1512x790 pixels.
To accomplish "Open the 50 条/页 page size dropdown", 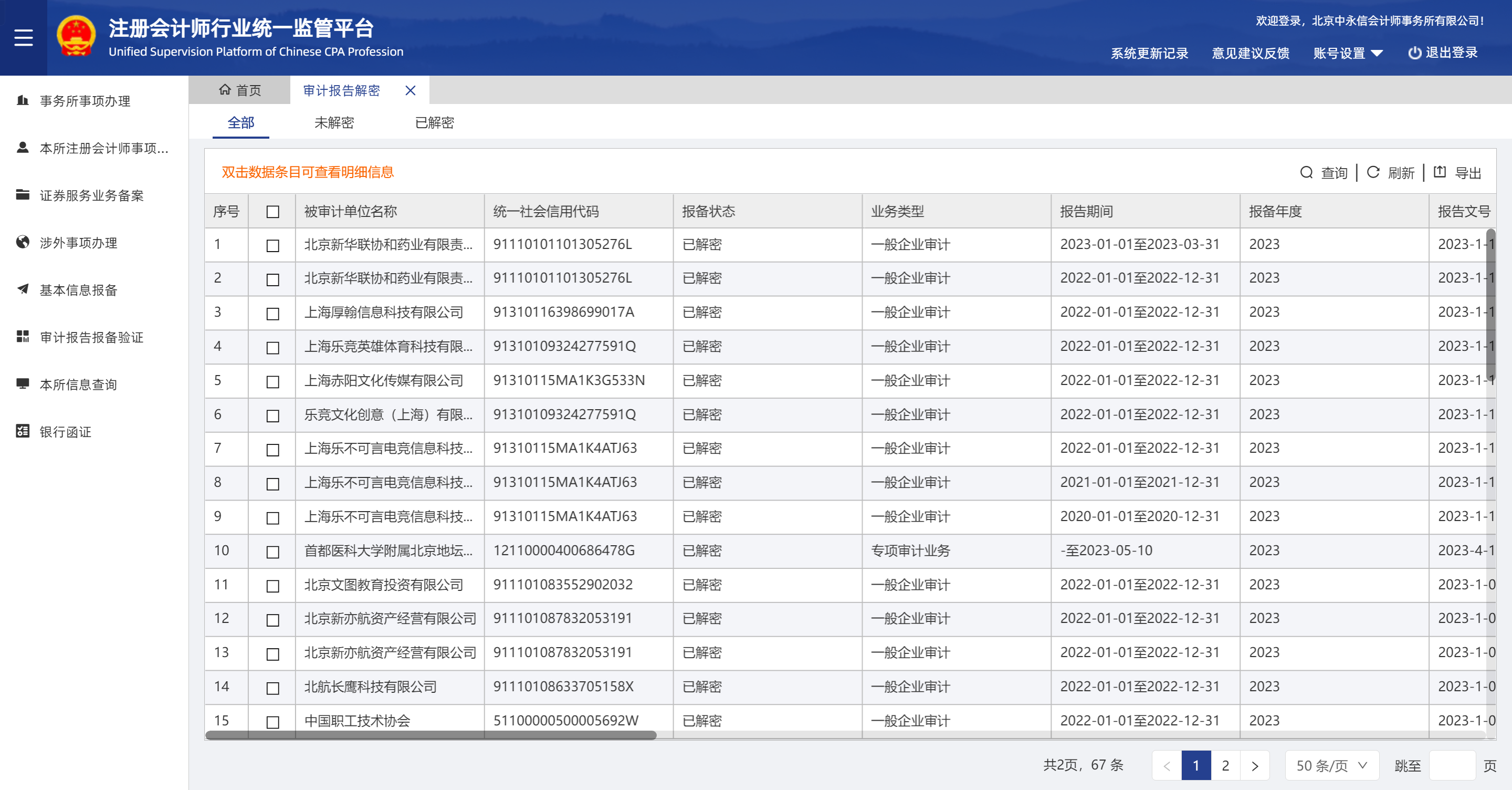I will coord(1331,765).
